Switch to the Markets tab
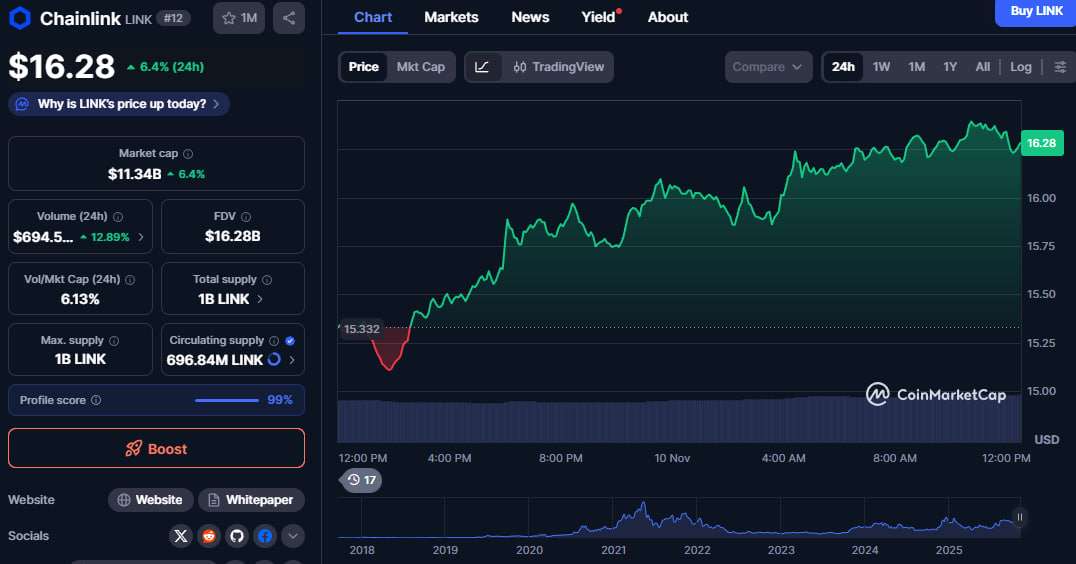The height and width of the screenshot is (564, 1076). pos(451,17)
